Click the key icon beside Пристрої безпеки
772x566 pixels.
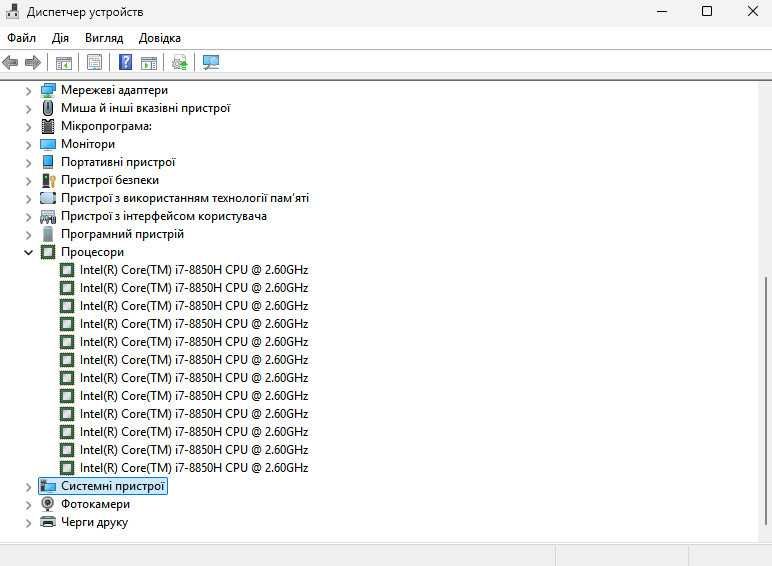coord(48,181)
